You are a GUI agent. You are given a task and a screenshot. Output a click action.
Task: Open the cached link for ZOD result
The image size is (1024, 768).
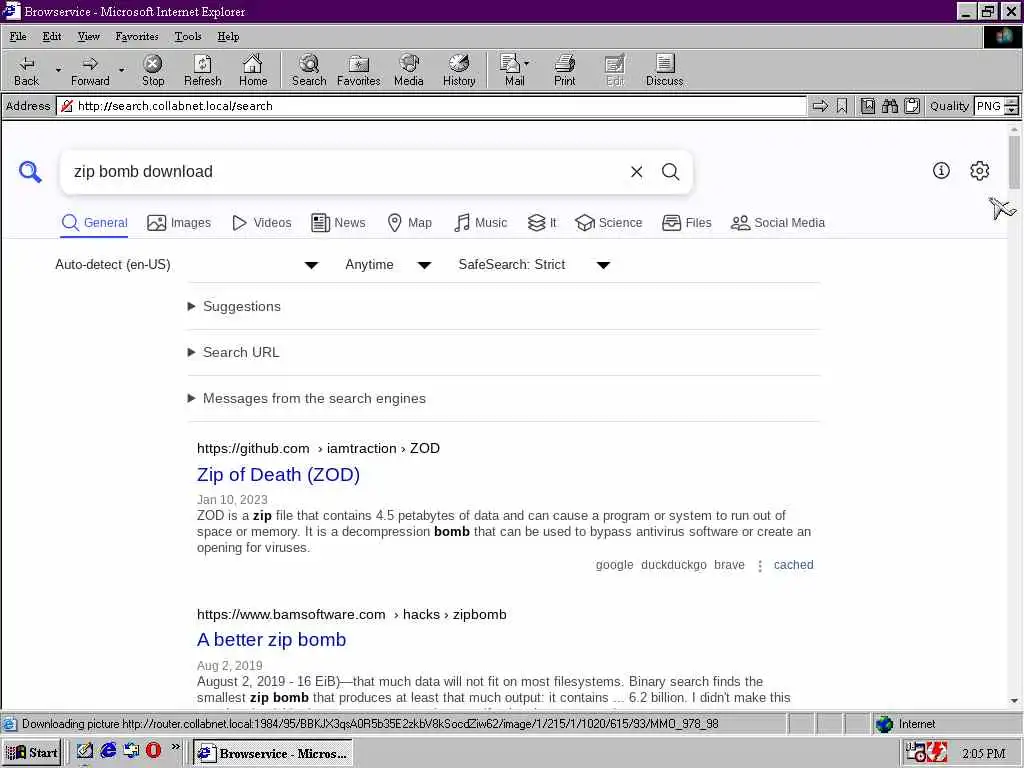(x=793, y=565)
